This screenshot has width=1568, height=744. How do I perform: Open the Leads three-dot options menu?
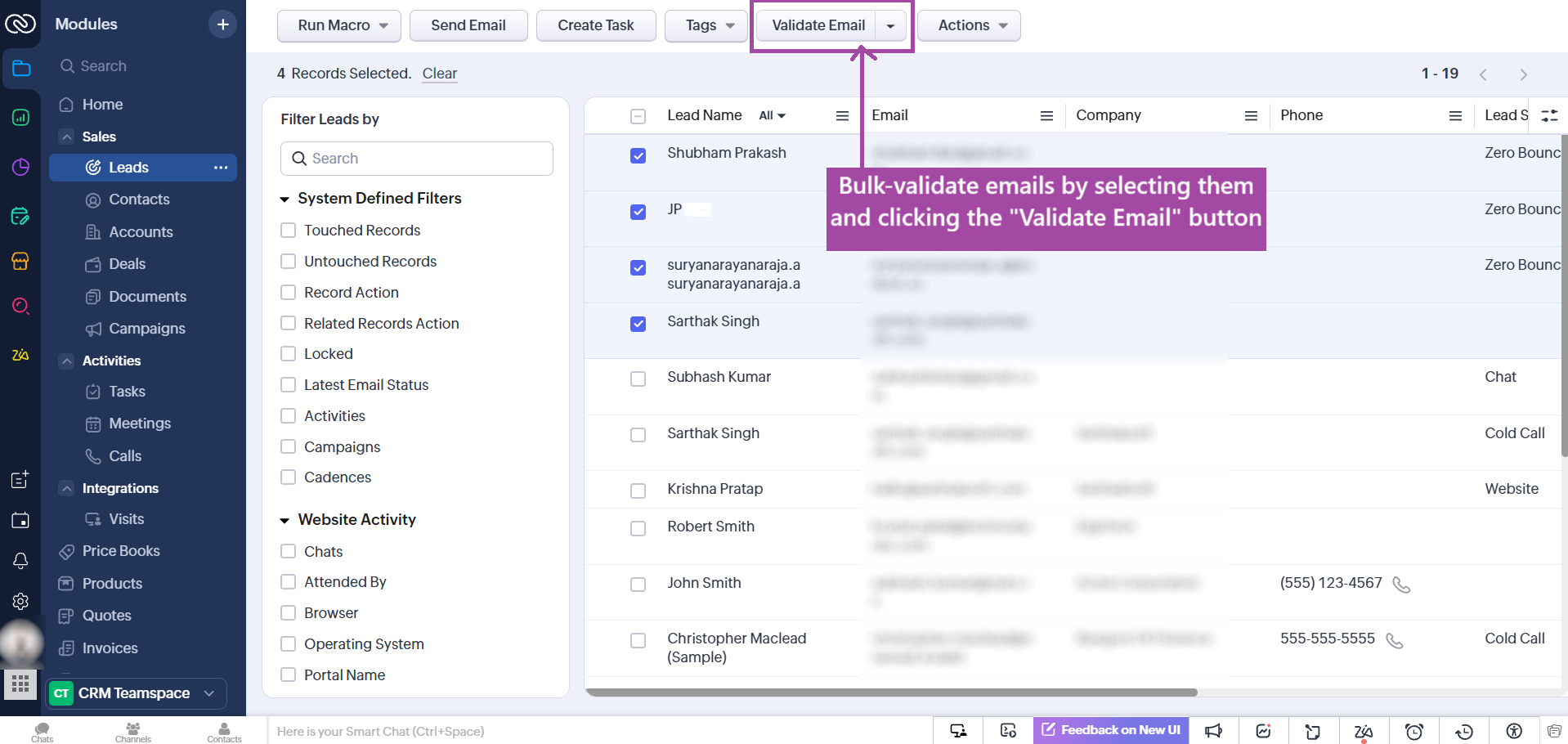(221, 168)
